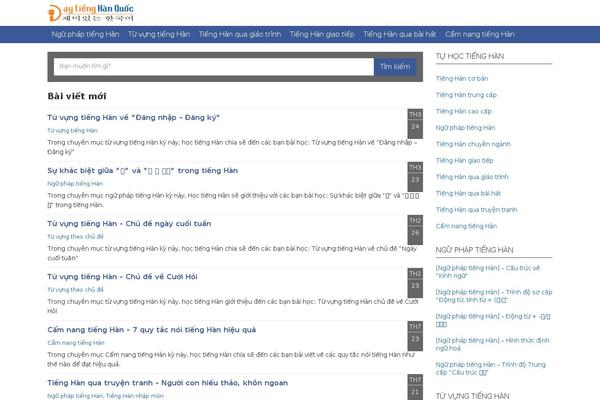Click the TỰ HỌC TIẾNG HÀN sidebar heading
This screenshot has width=600, height=400.
(x=470, y=56)
